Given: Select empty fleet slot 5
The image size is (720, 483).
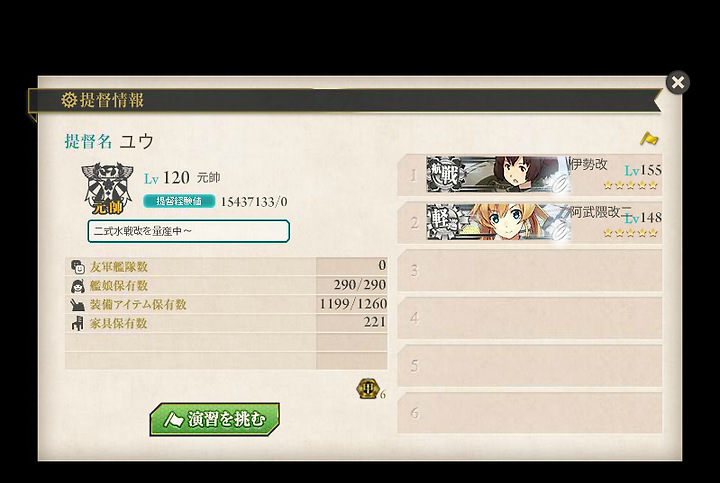Looking at the screenshot, I should click(530, 365).
